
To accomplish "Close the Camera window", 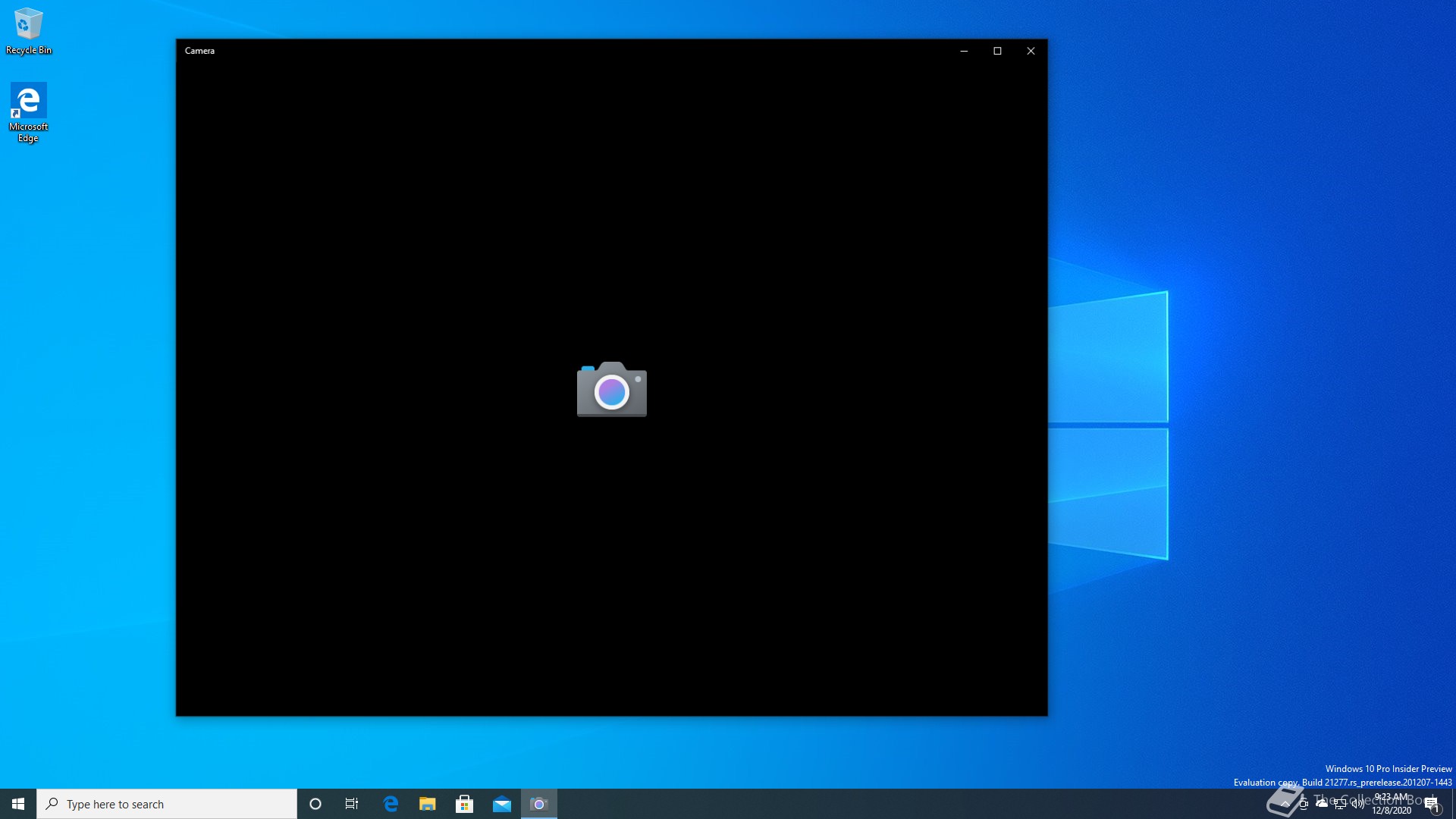I will (x=1031, y=51).
